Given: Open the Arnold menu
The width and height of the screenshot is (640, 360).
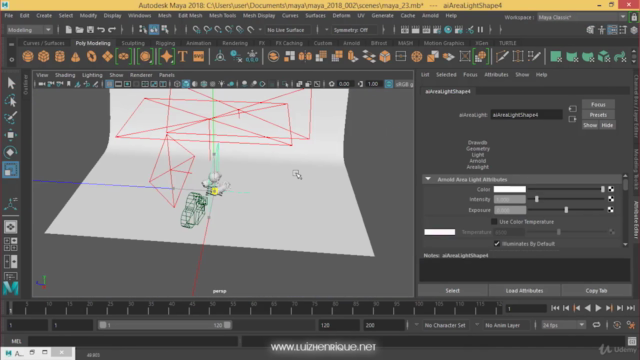Looking at the screenshot, I should click(x=430, y=16).
